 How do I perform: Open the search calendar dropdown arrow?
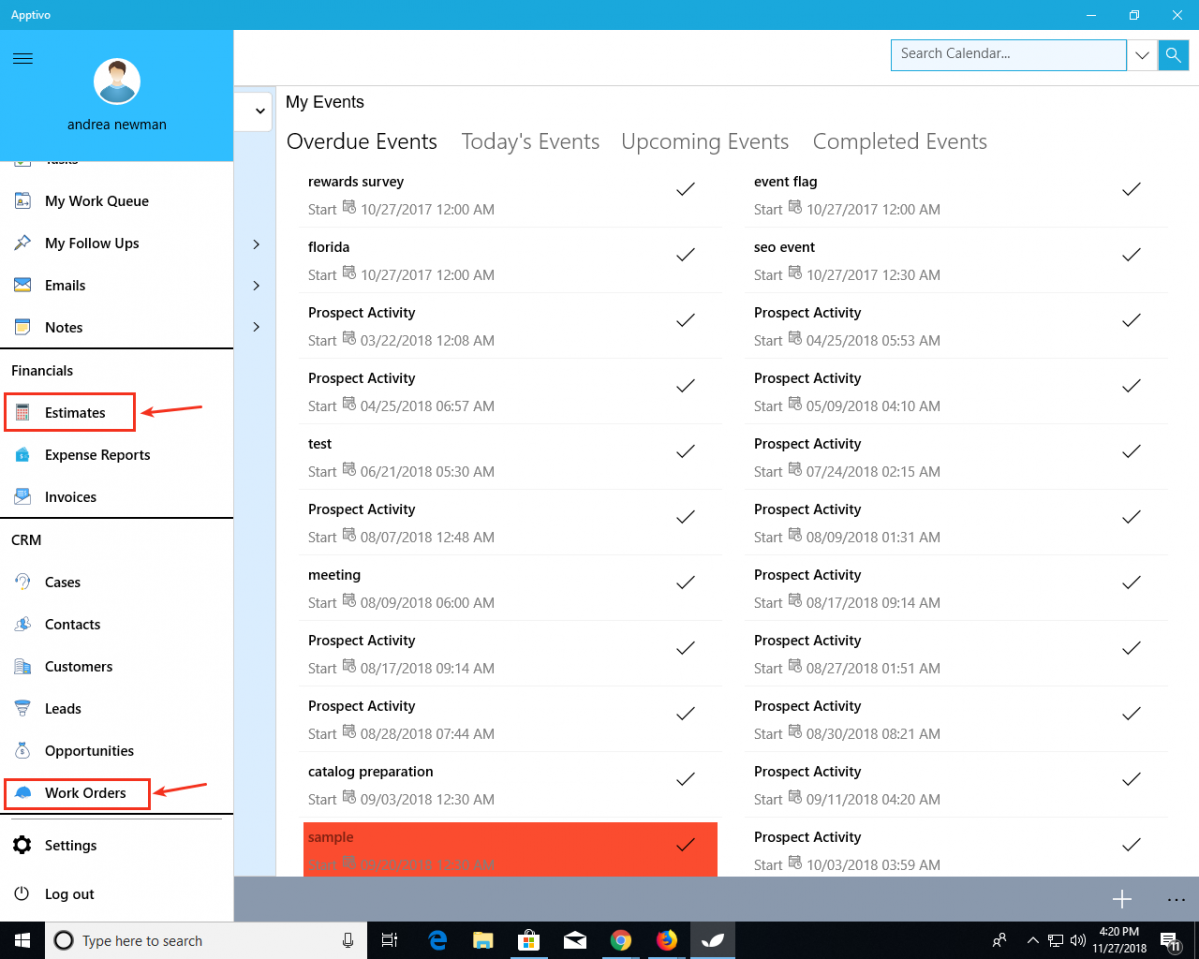1142,55
